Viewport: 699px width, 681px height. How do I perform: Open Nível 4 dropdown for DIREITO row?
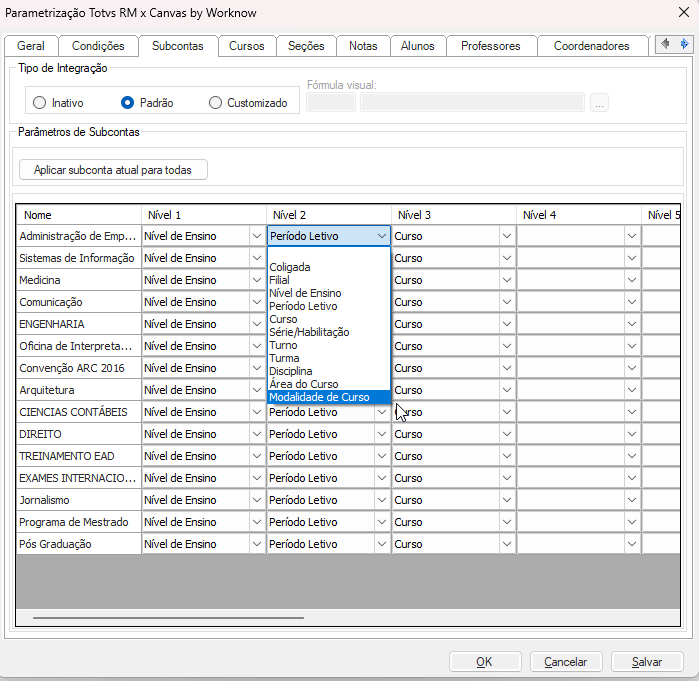point(631,435)
